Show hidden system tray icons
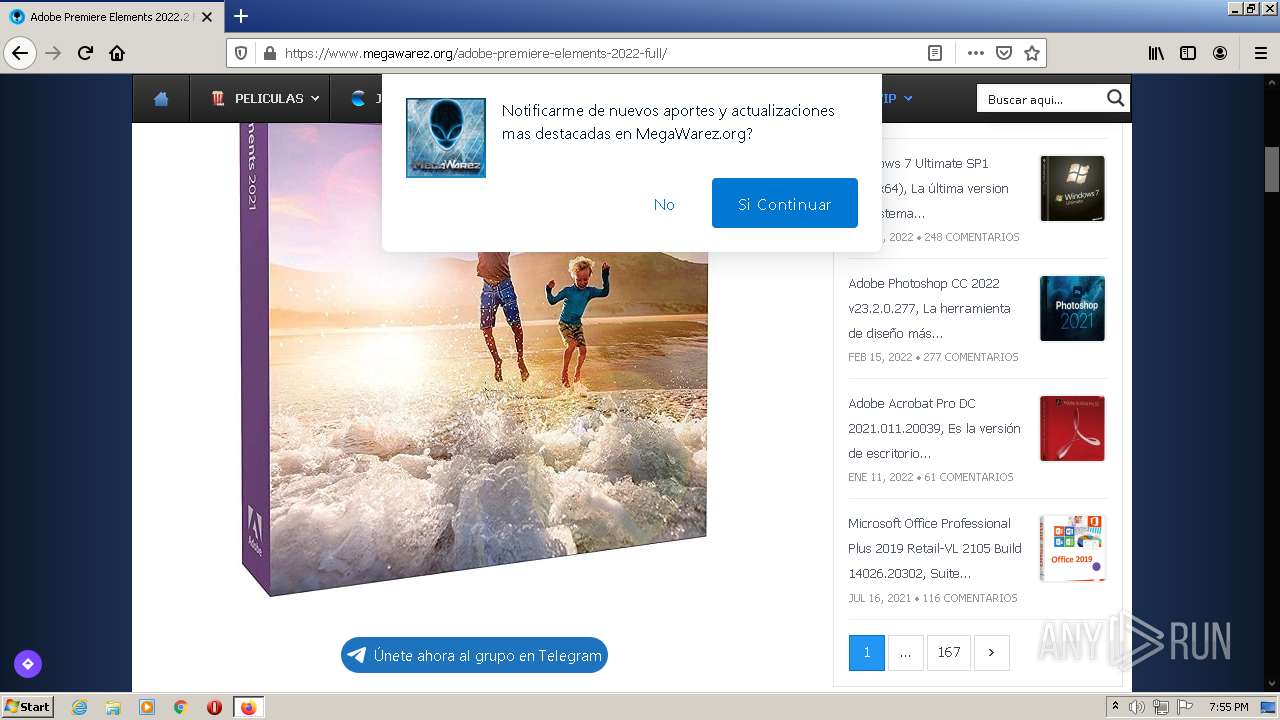 click(1115, 707)
